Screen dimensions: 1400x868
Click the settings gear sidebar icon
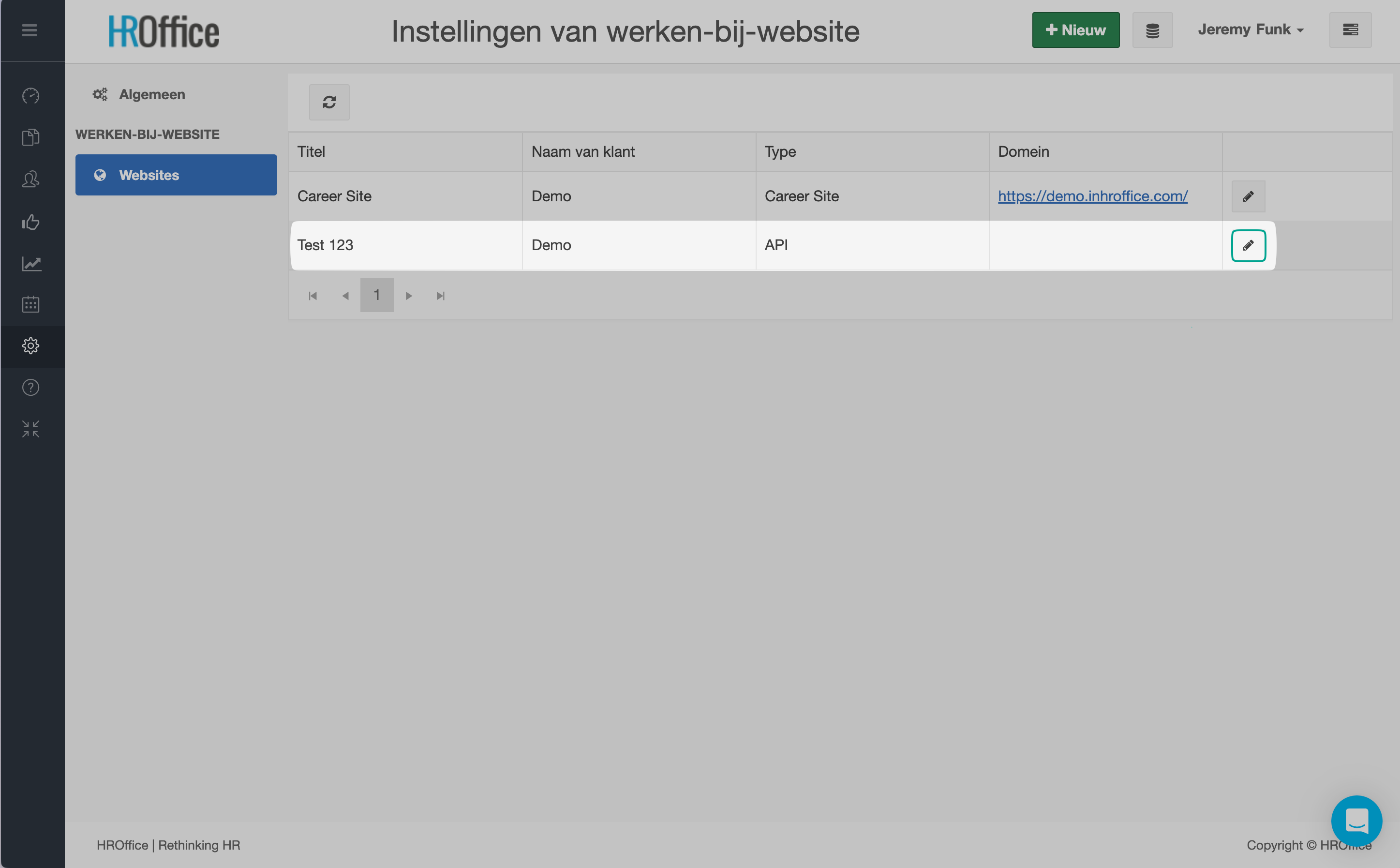click(x=31, y=345)
